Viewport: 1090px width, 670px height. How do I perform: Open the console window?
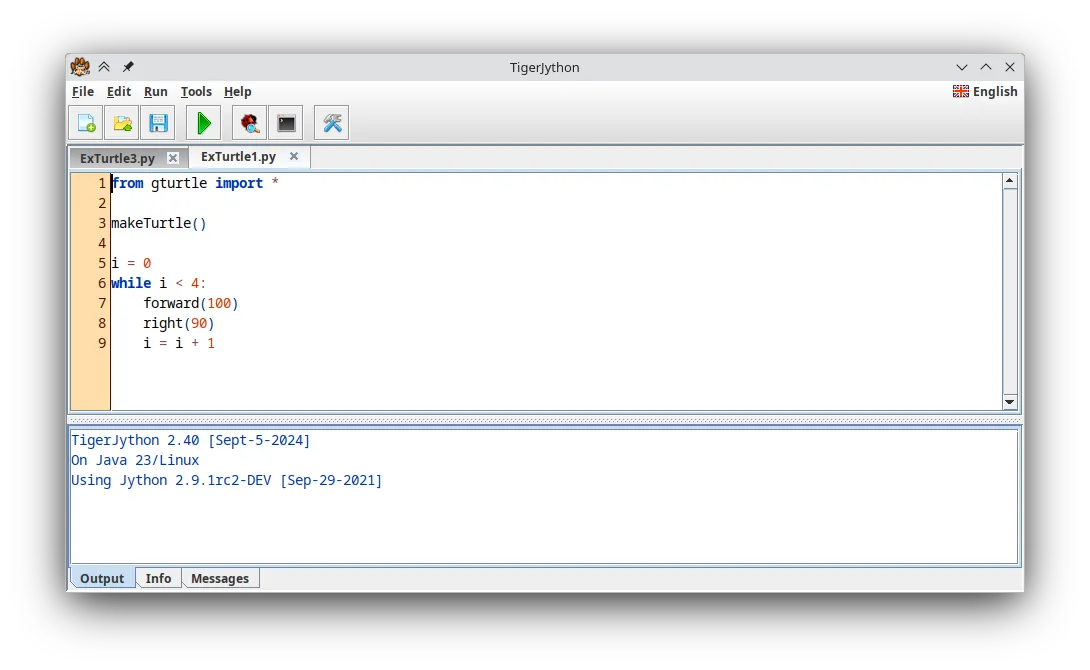click(286, 122)
